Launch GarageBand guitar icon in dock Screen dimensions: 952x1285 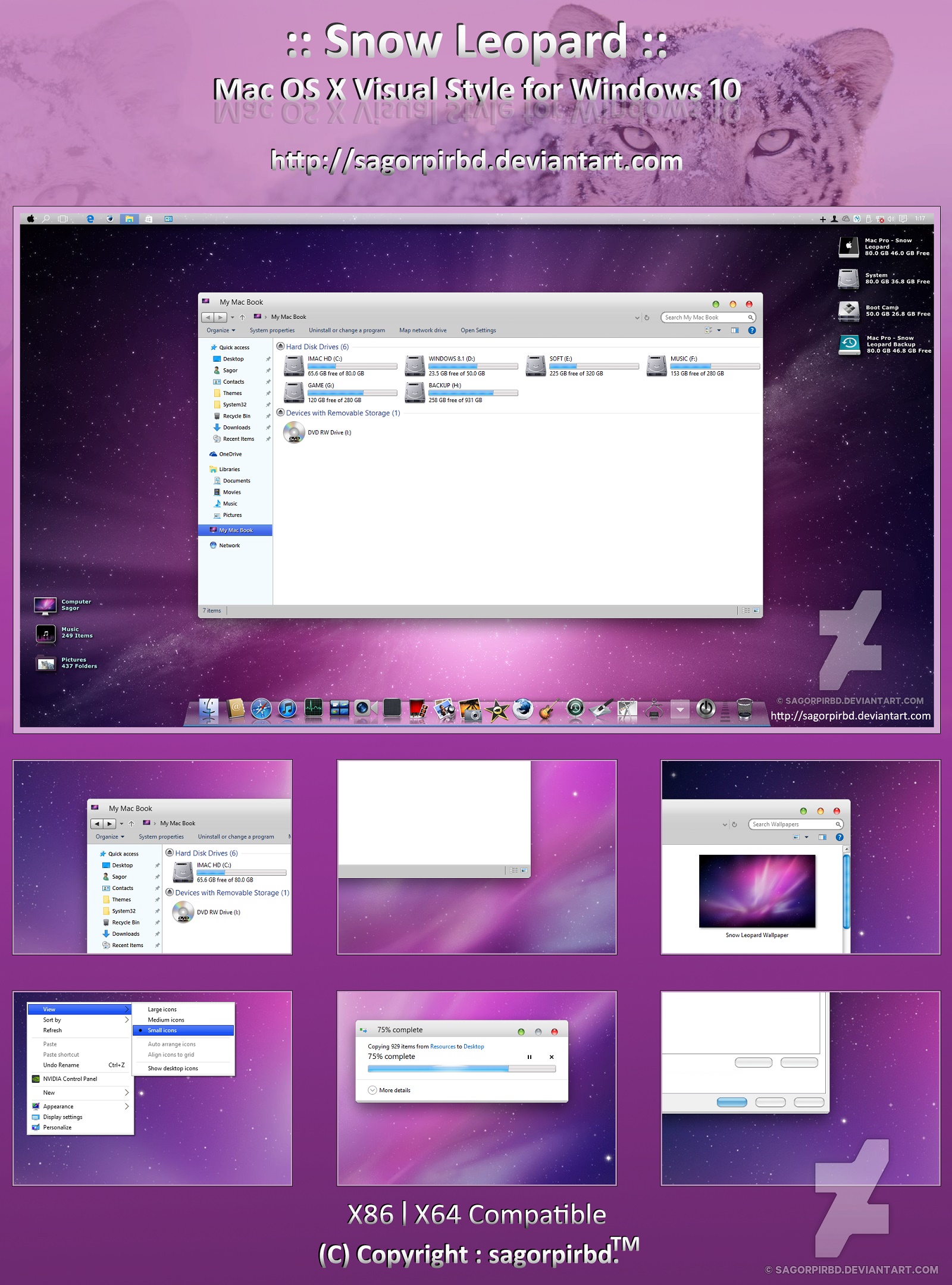click(x=549, y=710)
